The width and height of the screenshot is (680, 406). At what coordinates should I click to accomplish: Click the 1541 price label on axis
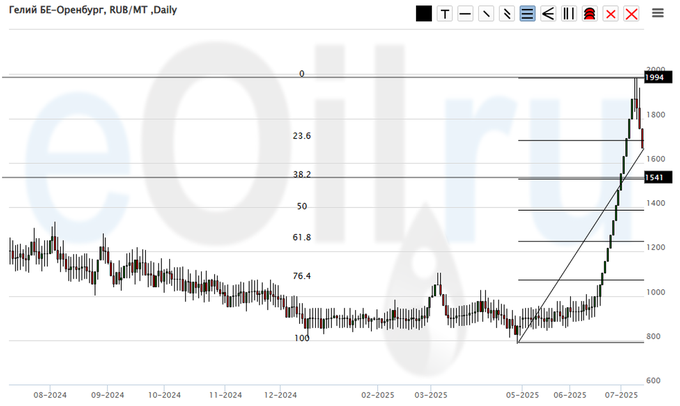[656, 177]
